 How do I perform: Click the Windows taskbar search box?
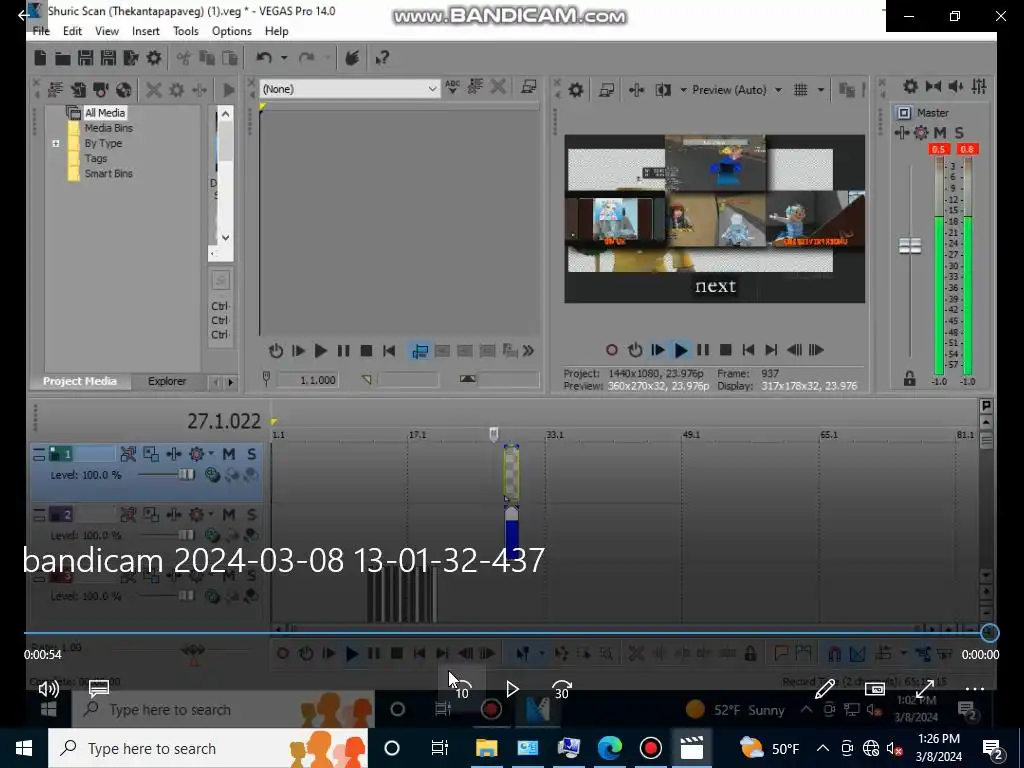[x=208, y=748]
